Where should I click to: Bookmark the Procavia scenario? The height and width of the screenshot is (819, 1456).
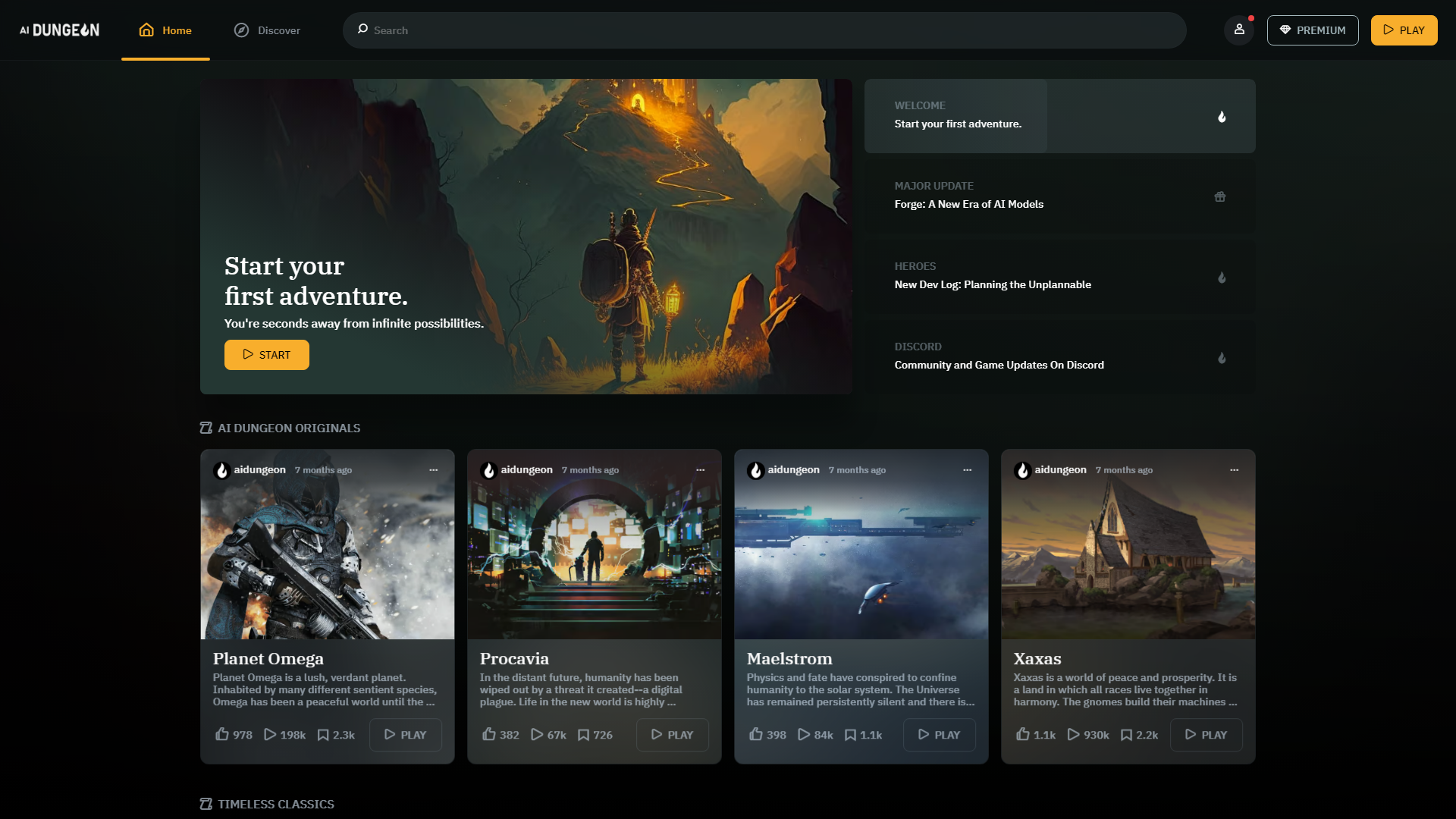click(x=595, y=734)
